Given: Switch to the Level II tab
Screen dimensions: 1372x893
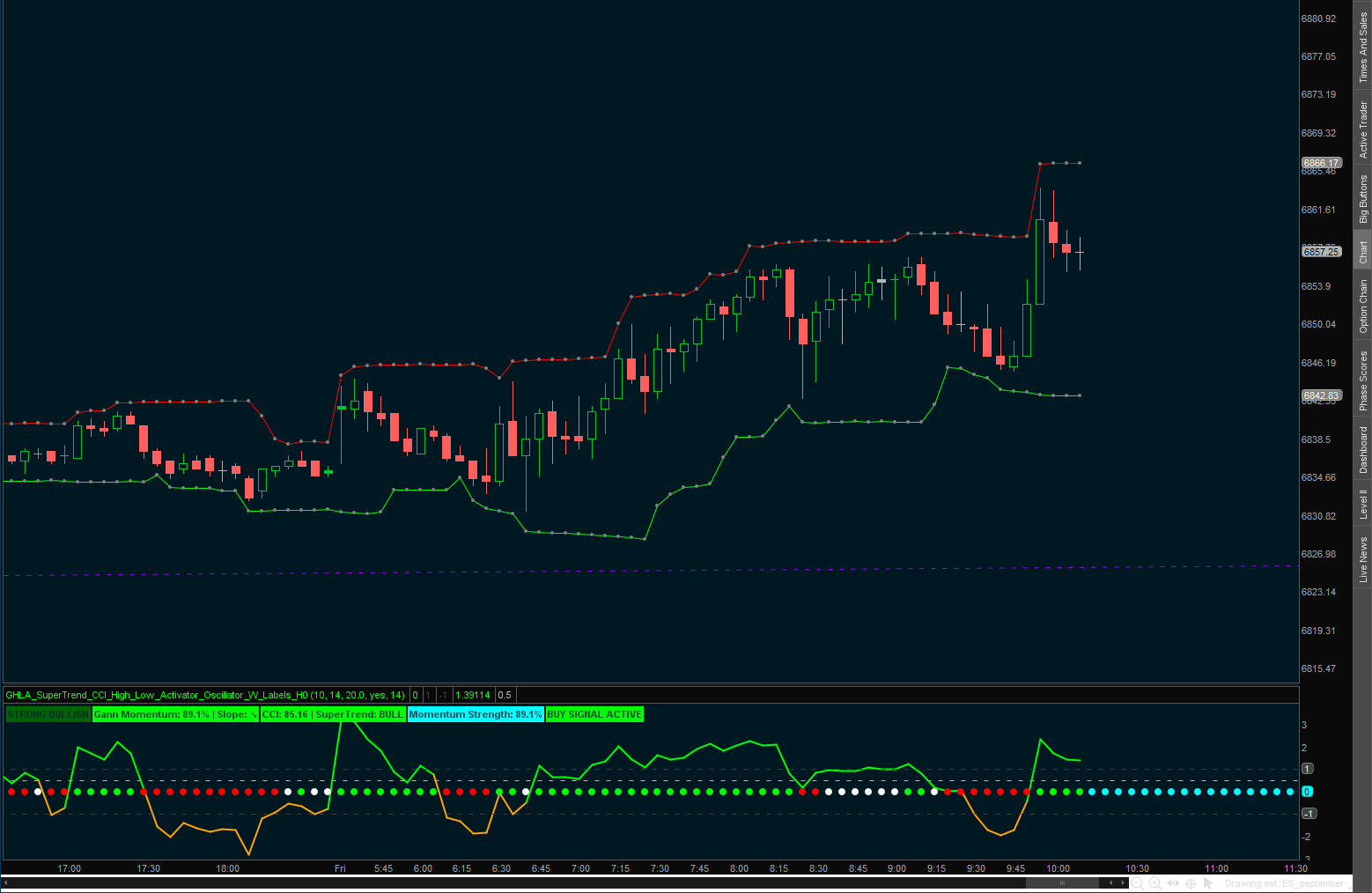Looking at the screenshot, I should (1361, 502).
